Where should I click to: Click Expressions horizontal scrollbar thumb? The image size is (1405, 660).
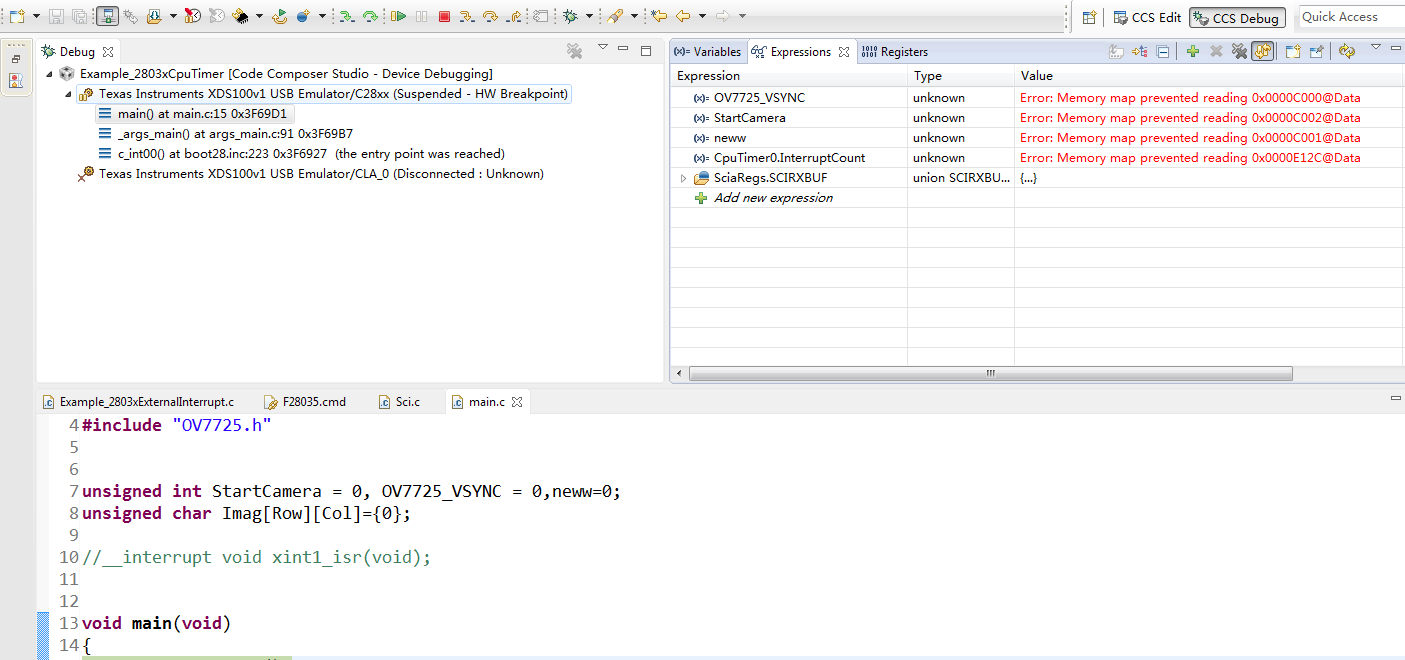(990, 373)
